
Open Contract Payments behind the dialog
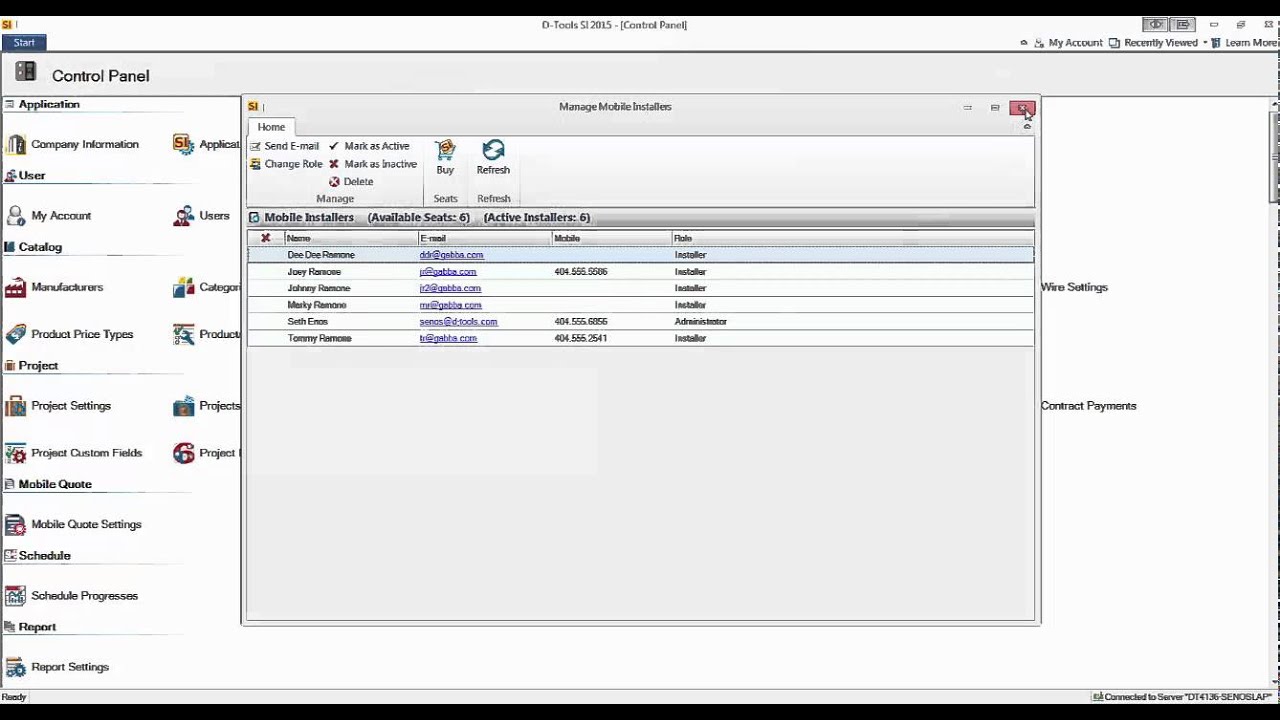point(1088,406)
